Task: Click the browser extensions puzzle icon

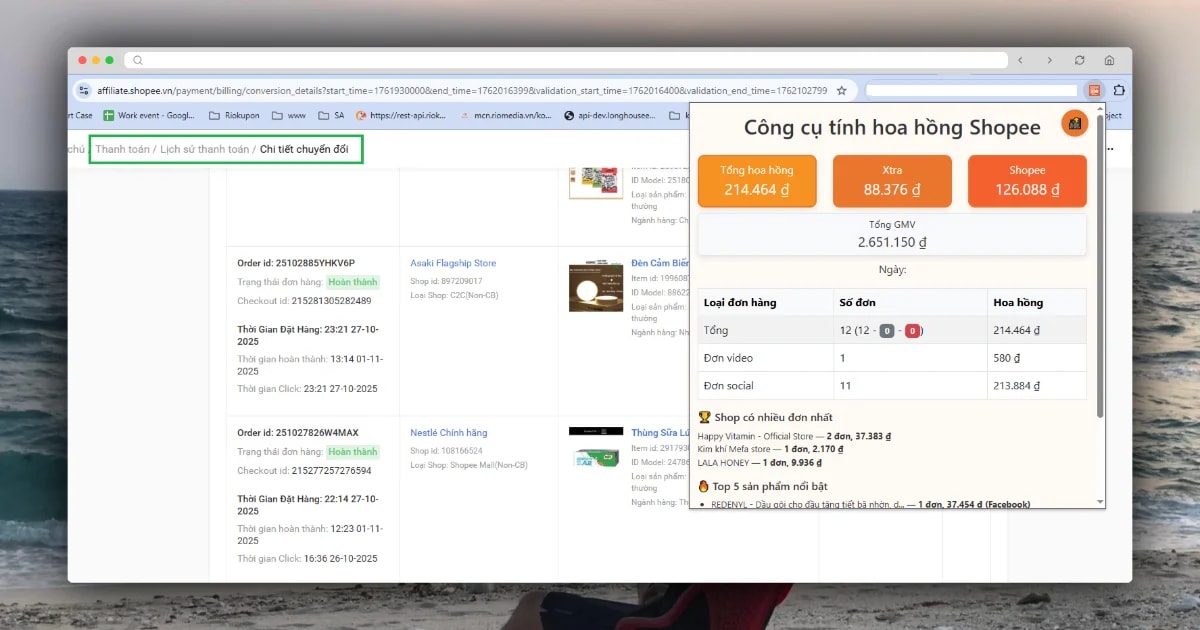Action: point(1118,90)
